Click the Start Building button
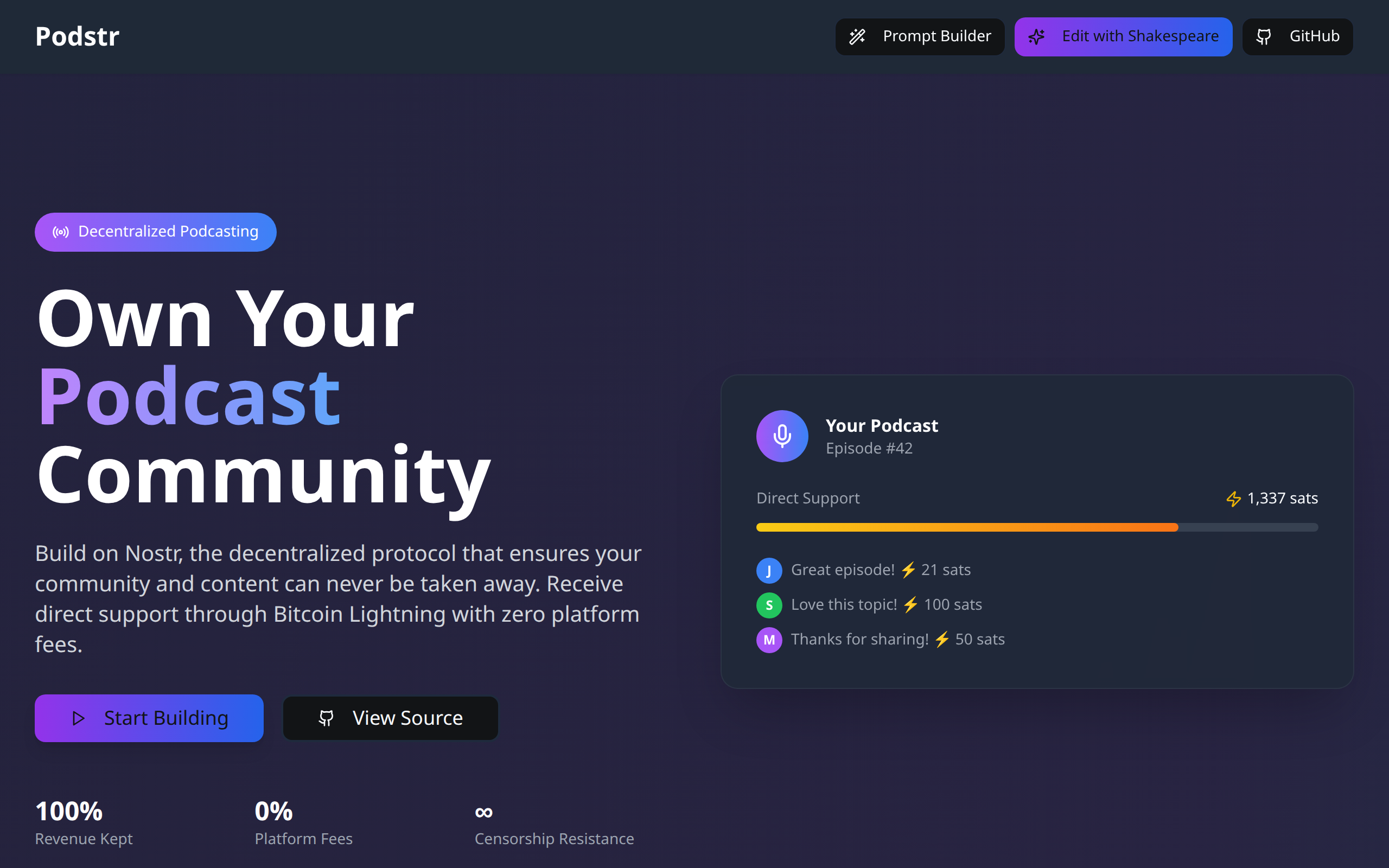 (149, 718)
